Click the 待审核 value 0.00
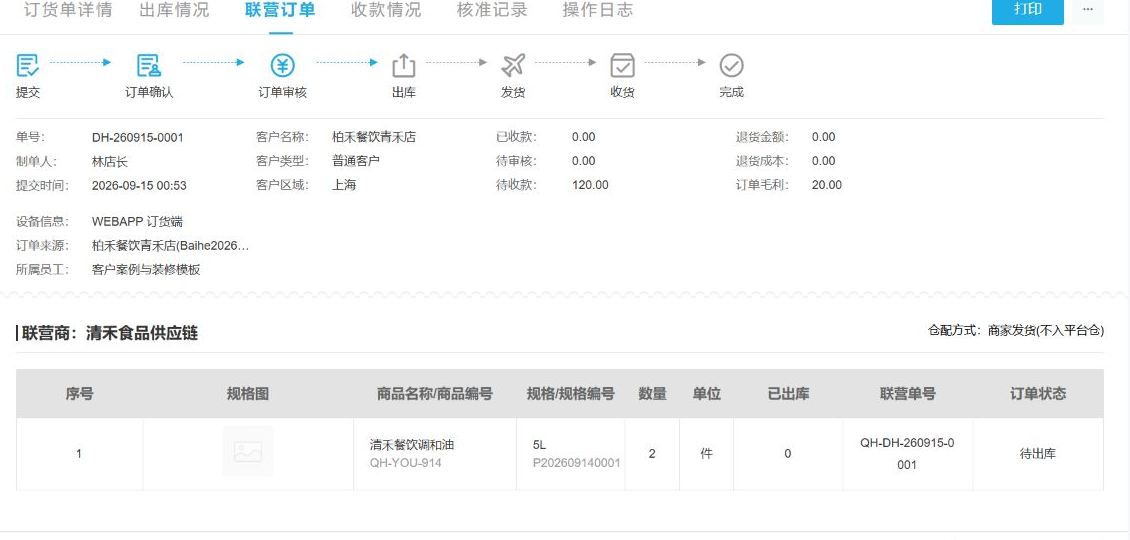The width and height of the screenshot is (1130, 540). tap(584, 161)
